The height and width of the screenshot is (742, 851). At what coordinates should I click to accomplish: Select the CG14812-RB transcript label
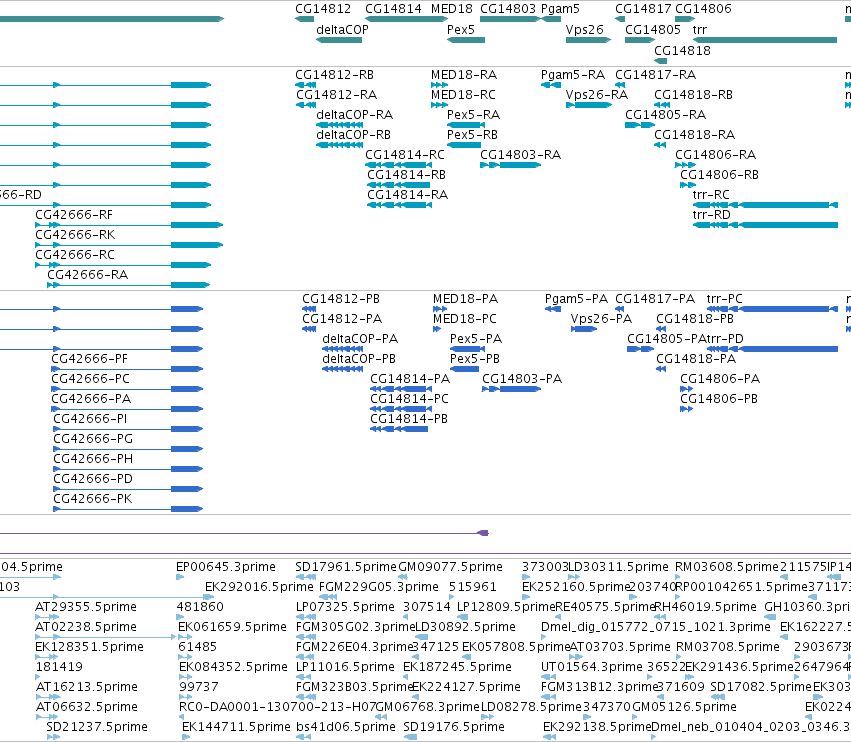(334, 74)
